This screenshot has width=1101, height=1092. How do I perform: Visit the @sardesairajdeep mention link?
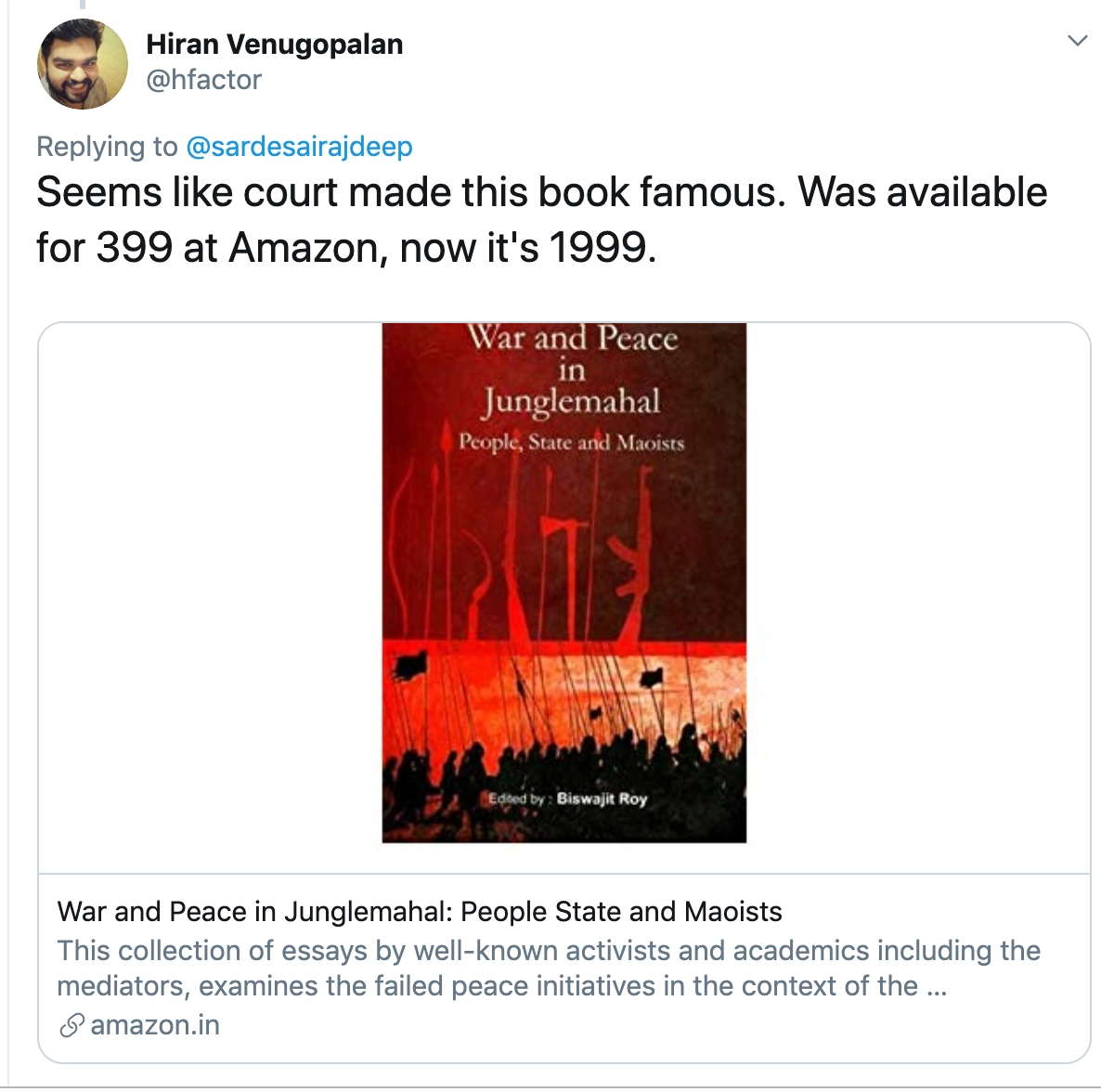click(x=299, y=147)
